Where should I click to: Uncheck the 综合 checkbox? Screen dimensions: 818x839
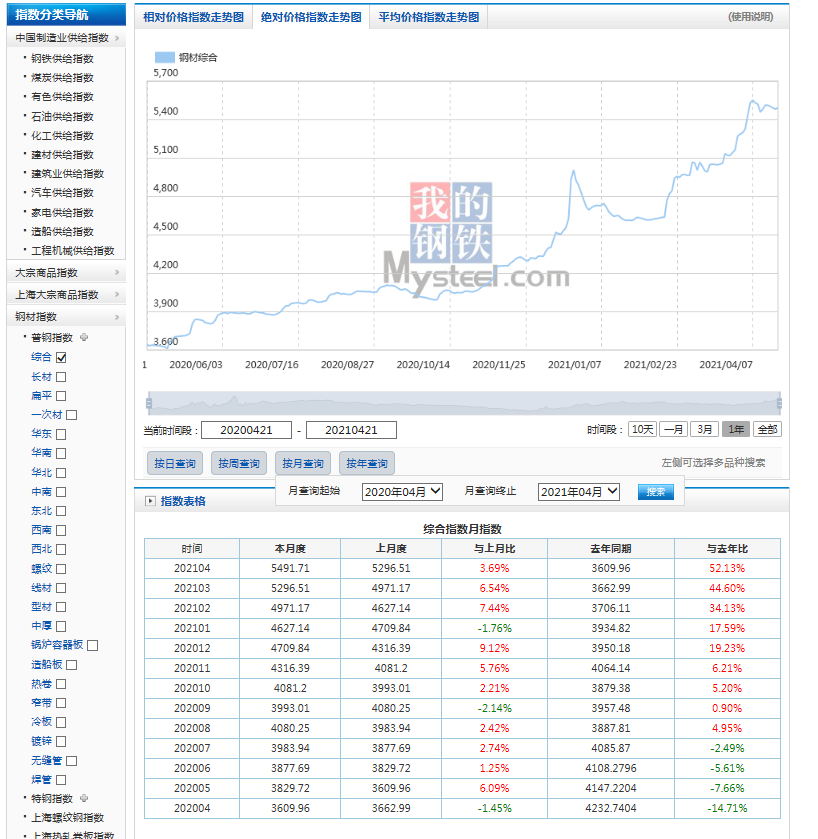[x=61, y=357]
